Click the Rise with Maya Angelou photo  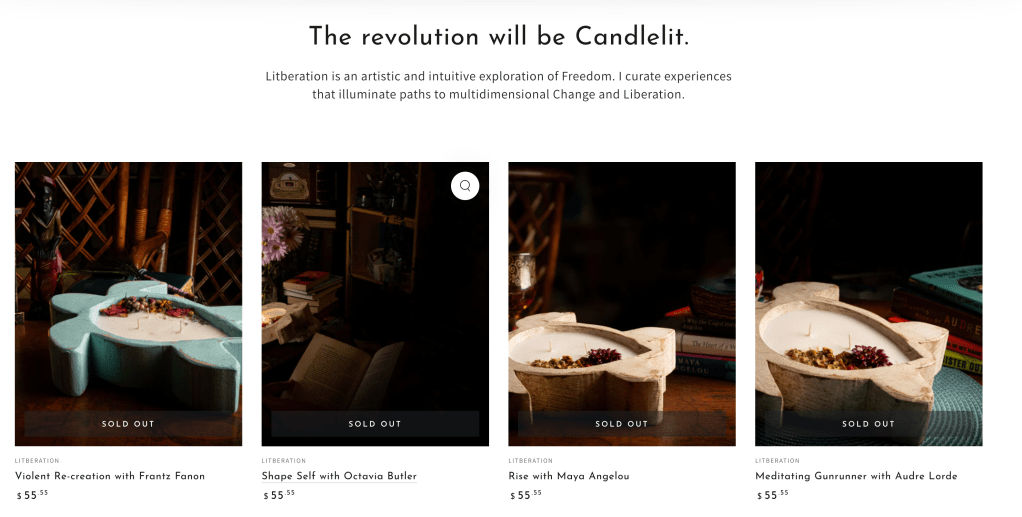pos(622,300)
